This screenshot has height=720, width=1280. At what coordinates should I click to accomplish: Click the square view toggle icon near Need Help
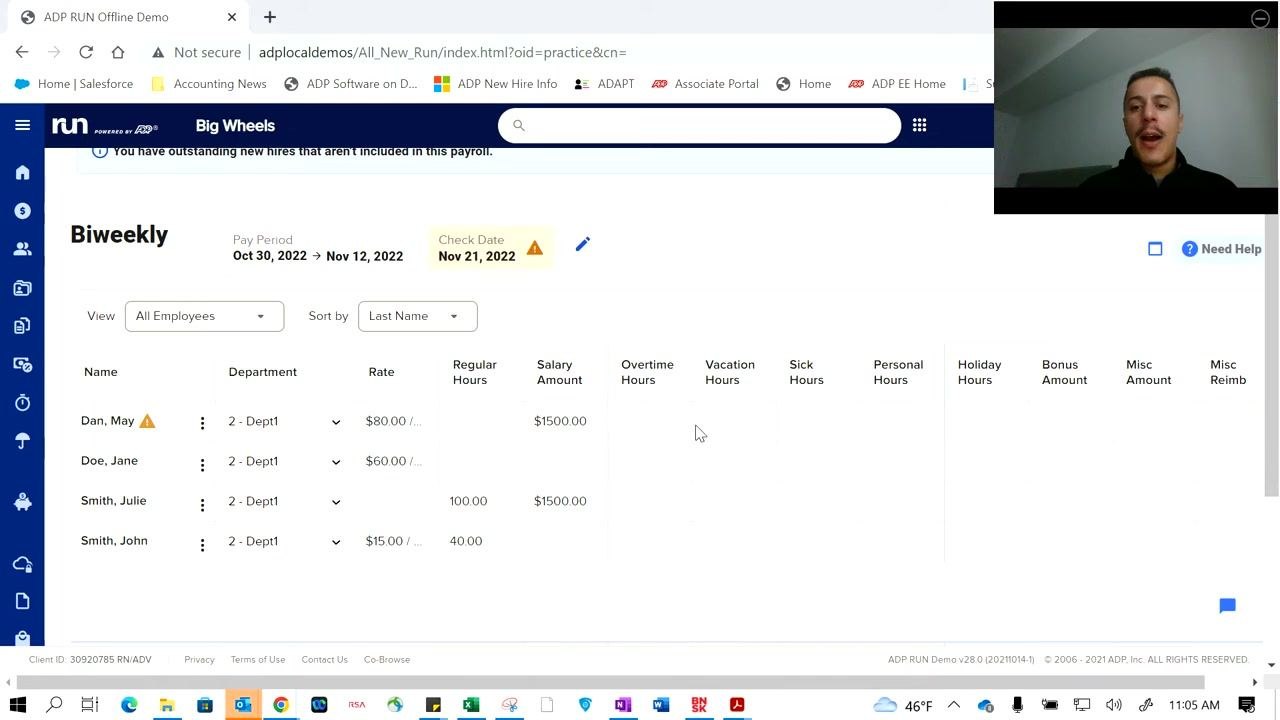(1155, 249)
